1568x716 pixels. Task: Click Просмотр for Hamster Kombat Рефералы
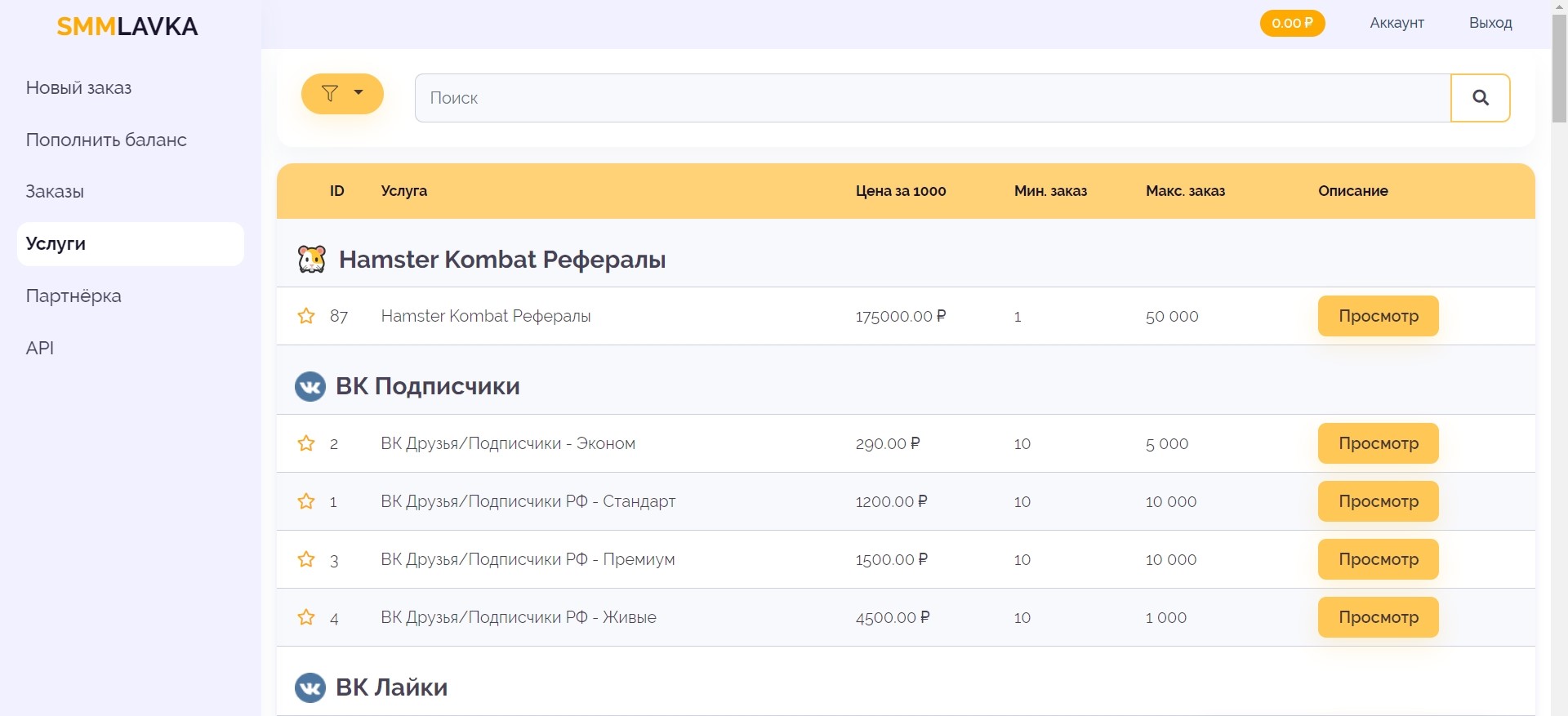tap(1378, 316)
